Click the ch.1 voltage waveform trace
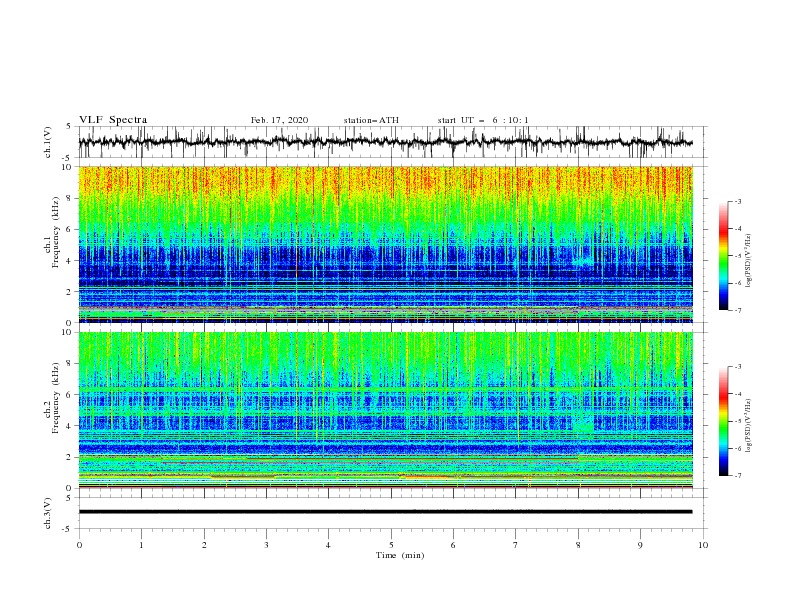The height and width of the screenshot is (612, 792). [385, 142]
